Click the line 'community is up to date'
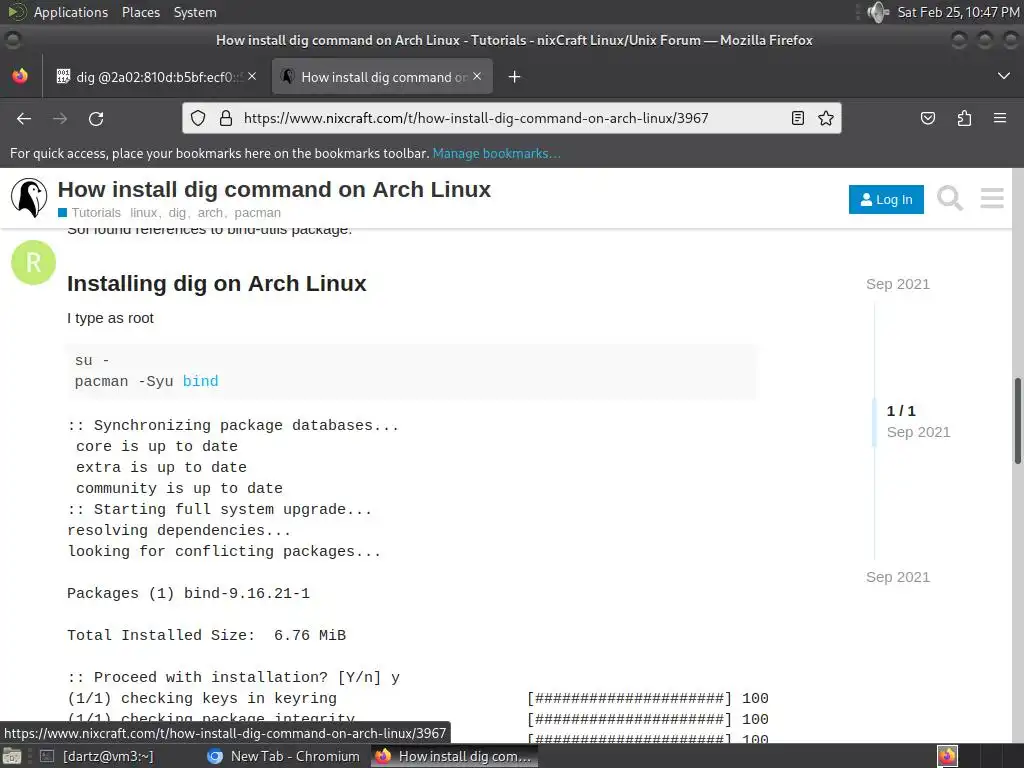This screenshot has width=1024, height=768. [x=179, y=488]
